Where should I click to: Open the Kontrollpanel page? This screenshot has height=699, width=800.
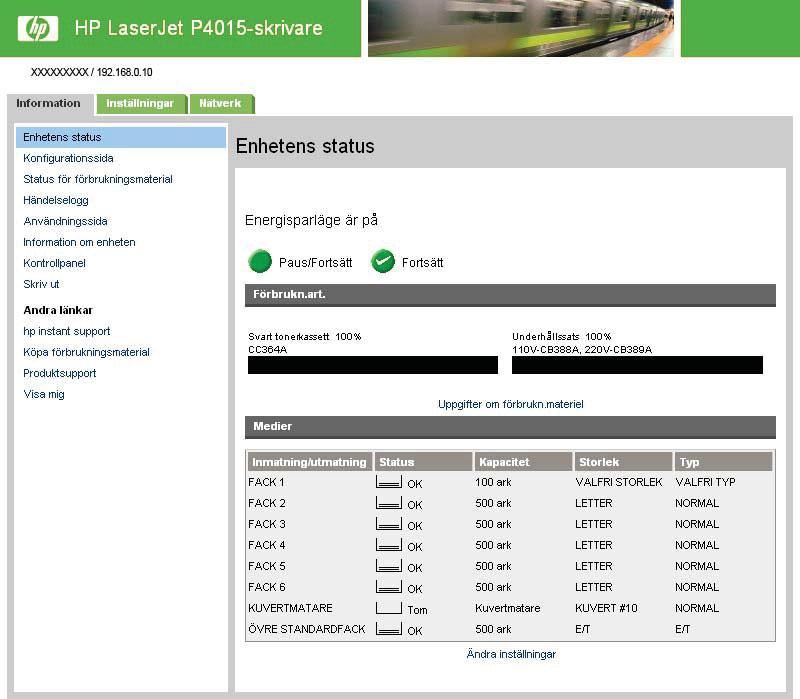[55, 263]
